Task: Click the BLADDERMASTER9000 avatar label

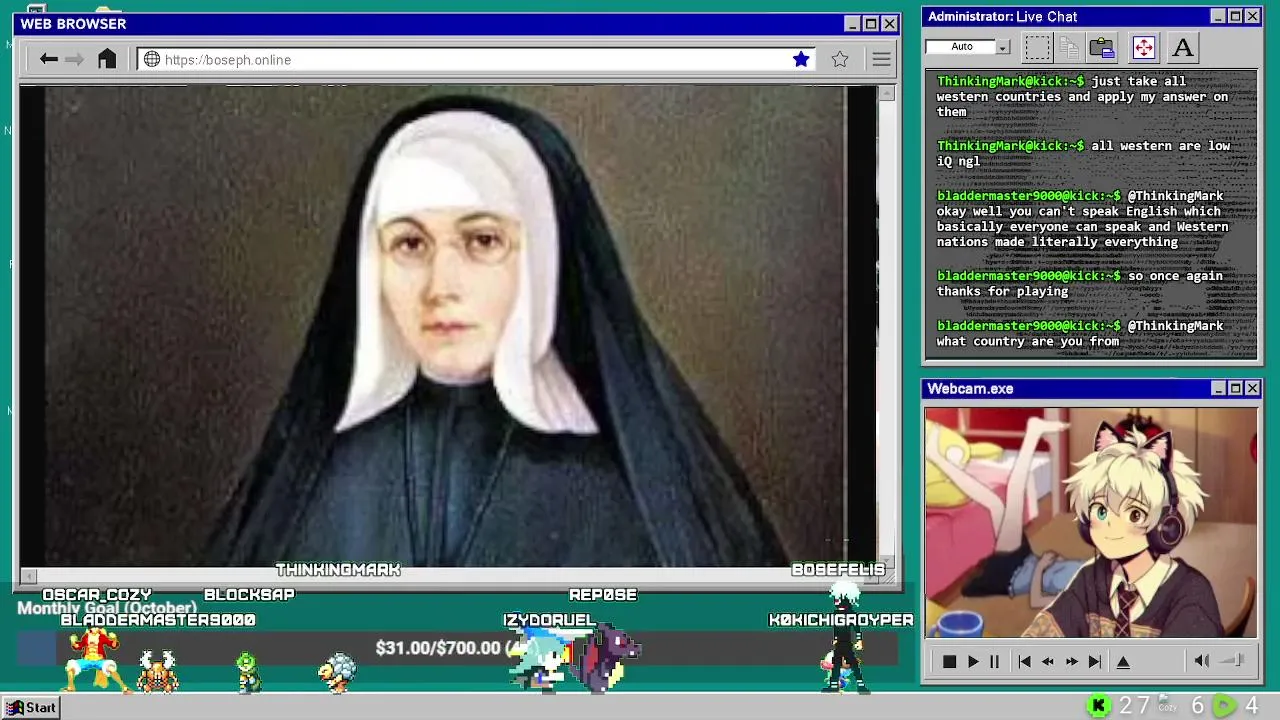Action: [x=158, y=620]
